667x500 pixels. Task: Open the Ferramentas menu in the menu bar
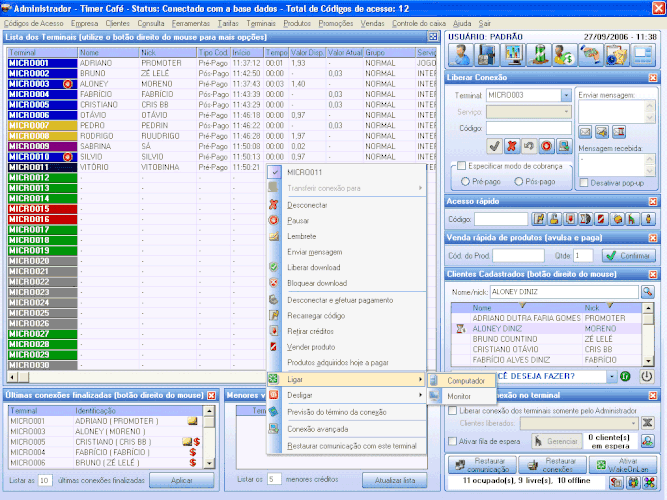191,23
